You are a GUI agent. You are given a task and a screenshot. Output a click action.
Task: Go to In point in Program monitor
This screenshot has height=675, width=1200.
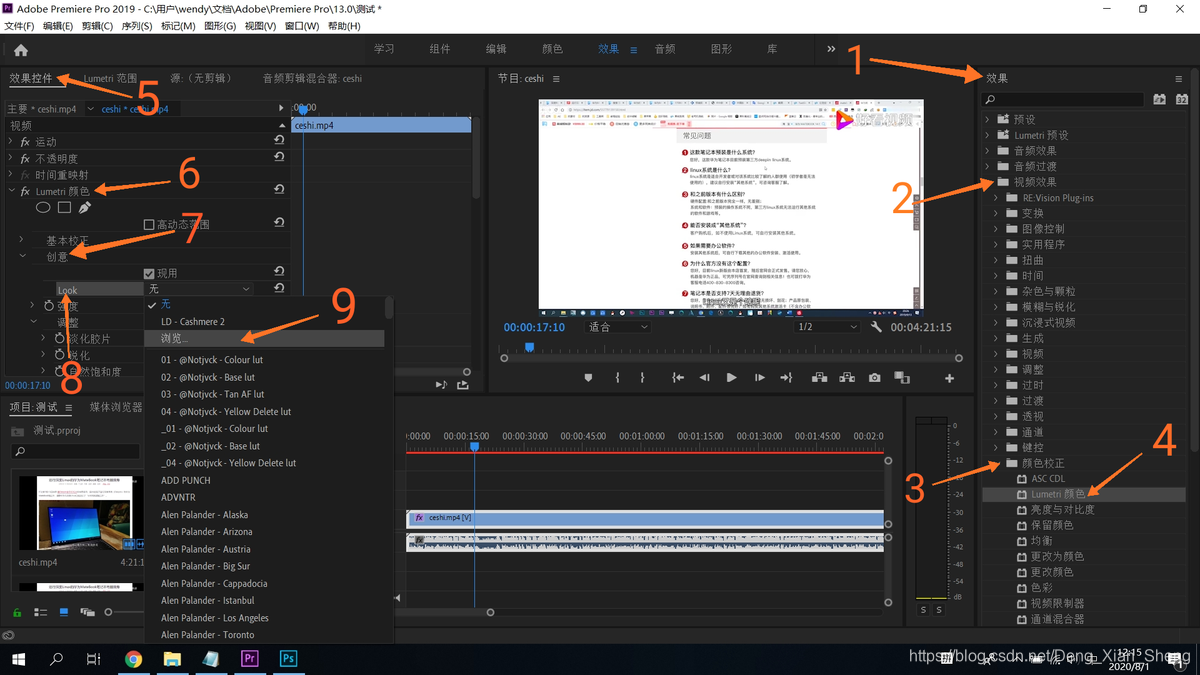tap(678, 378)
